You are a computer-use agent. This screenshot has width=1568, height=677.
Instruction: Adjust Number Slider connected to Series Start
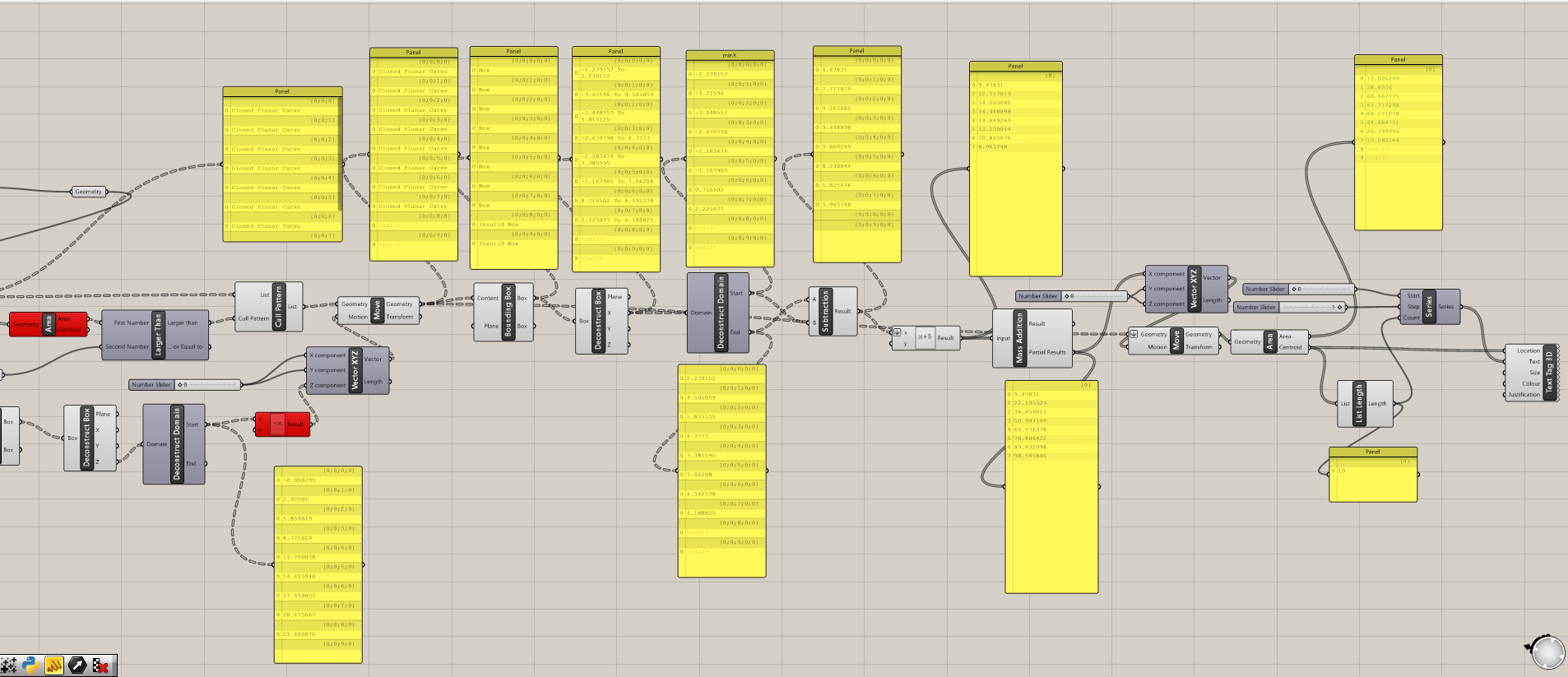pyautogui.click(x=1298, y=289)
